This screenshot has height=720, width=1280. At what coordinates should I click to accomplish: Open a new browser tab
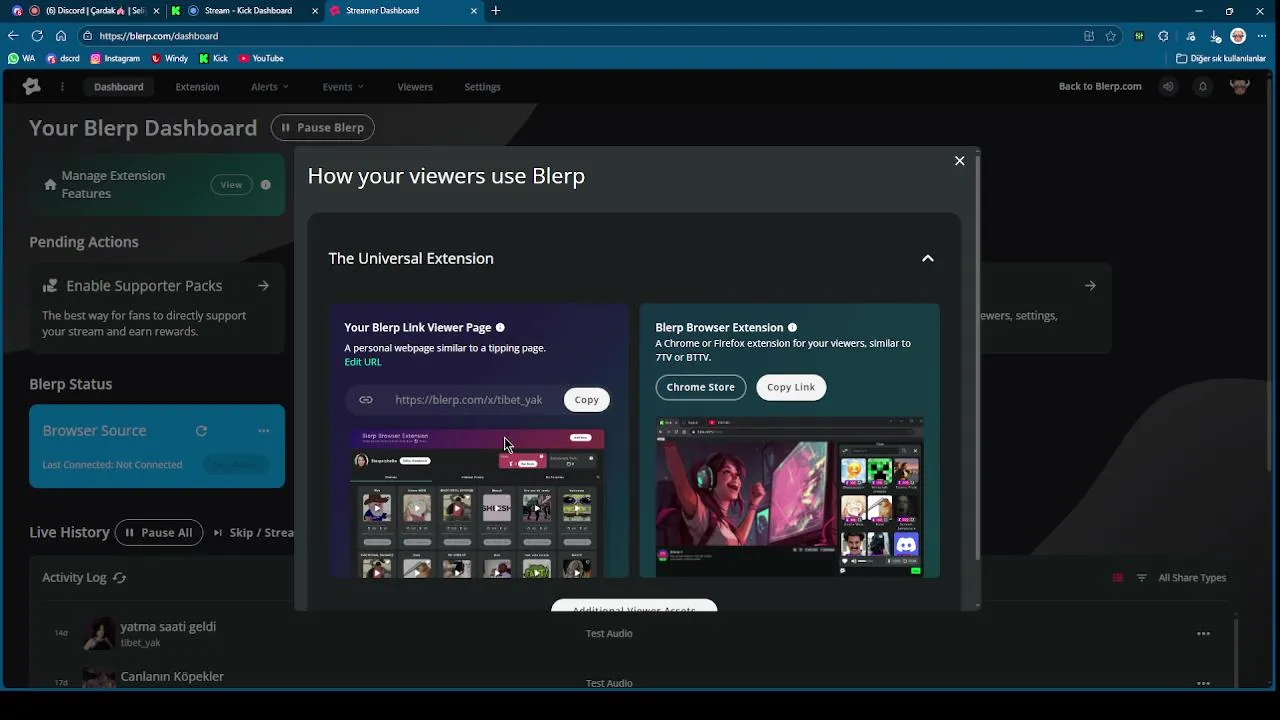[495, 11]
